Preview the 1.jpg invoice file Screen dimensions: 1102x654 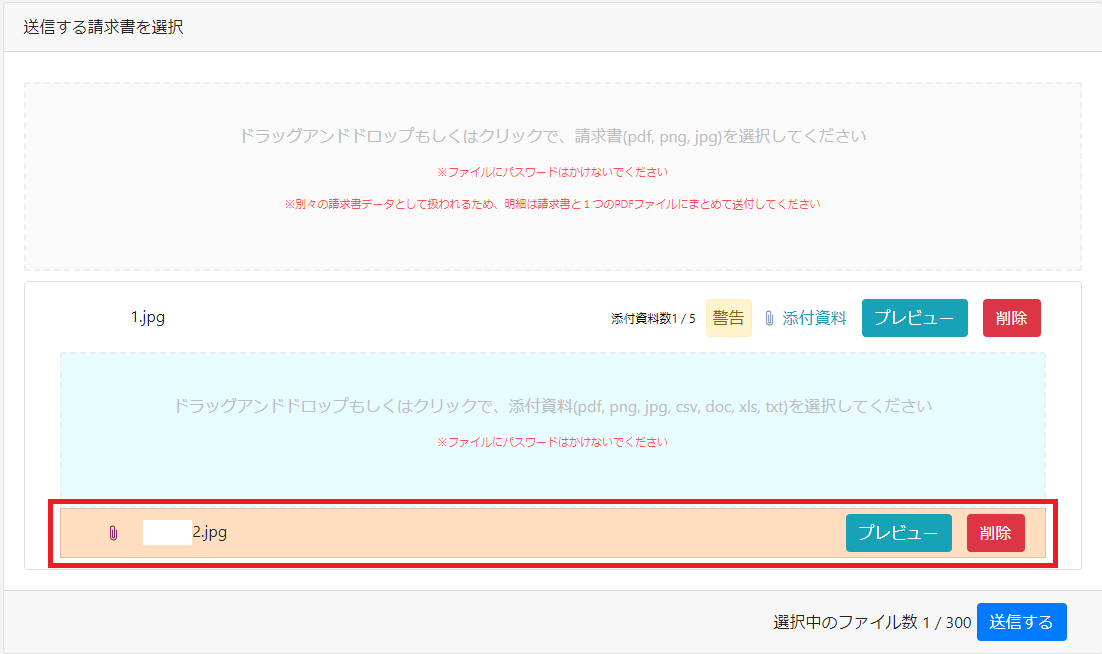pyautogui.click(x=914, y=318)
